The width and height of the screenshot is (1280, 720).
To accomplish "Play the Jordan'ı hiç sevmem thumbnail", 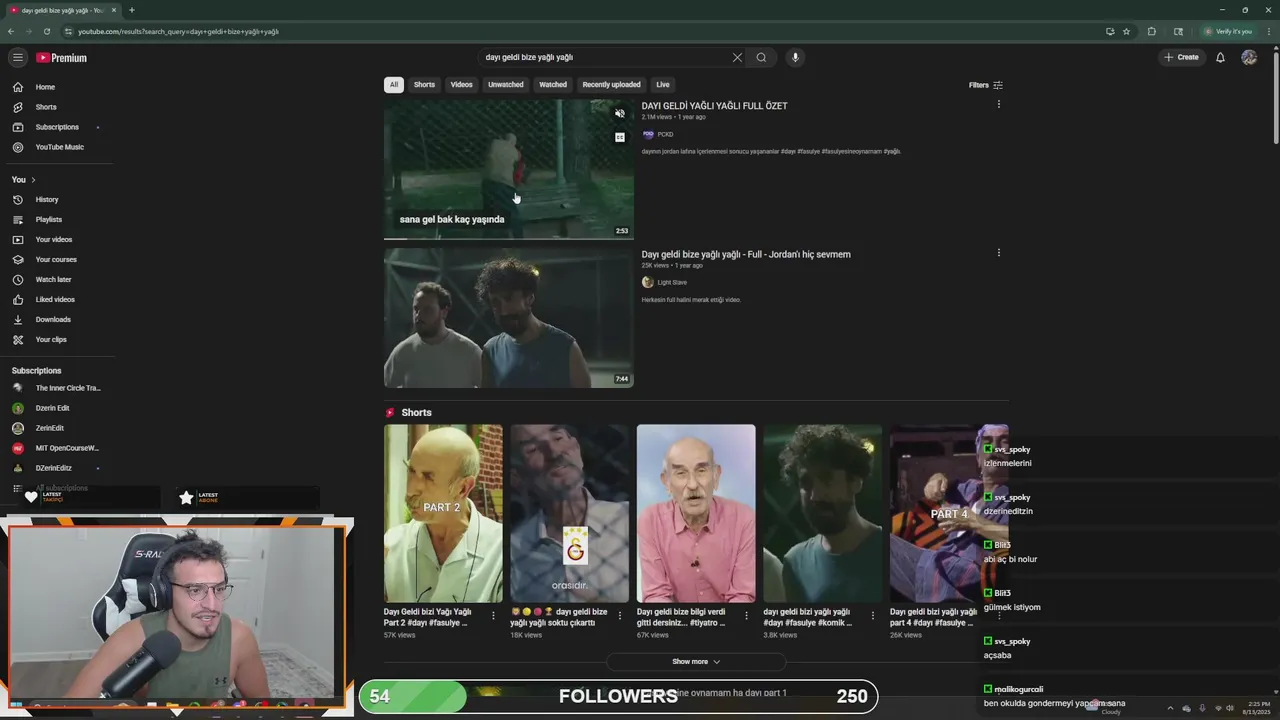I will click(508, 317).
